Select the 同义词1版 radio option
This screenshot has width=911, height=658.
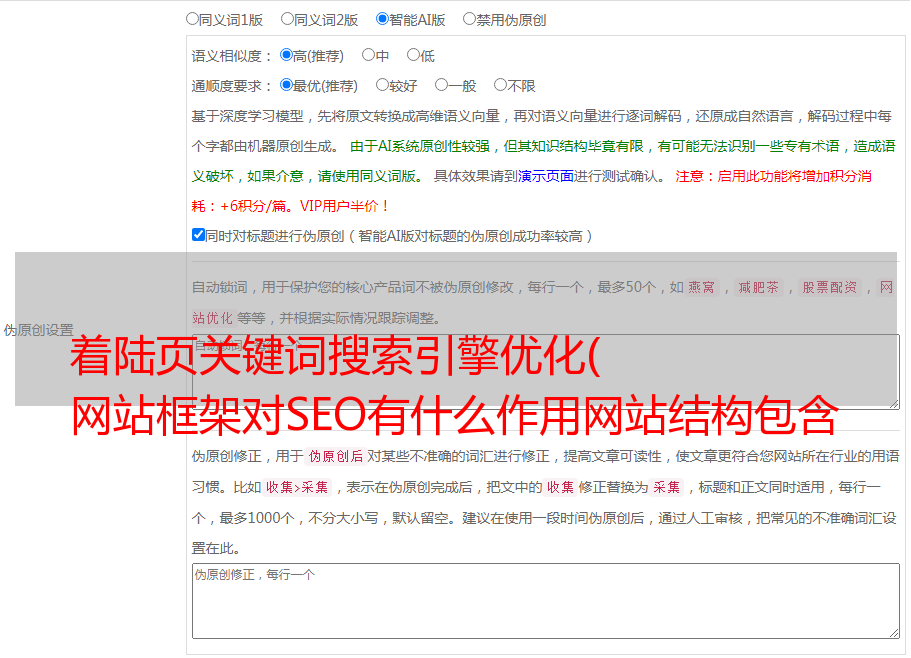[192, 19]
